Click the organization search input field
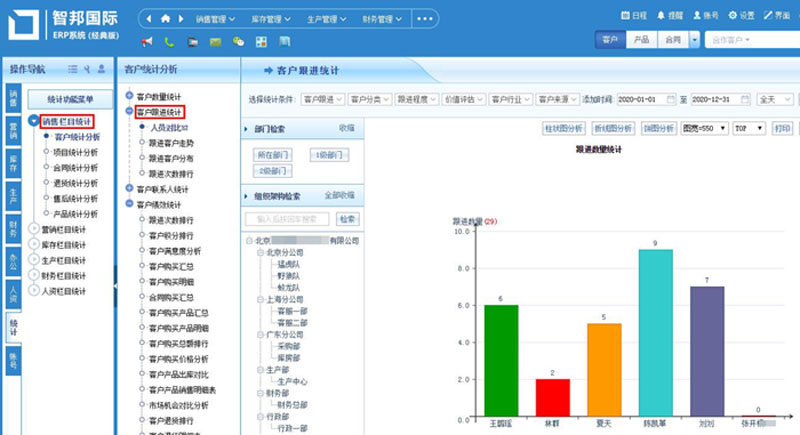The height and width of the screenshot is (435, 800). tap(288, 219)
